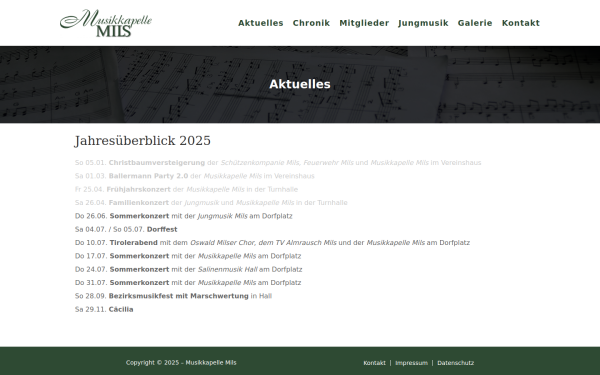This screenshot has height=375, width=600.
Task: Click the Ballermann Party 2.0 entry
Action: (x=194, y=176)
